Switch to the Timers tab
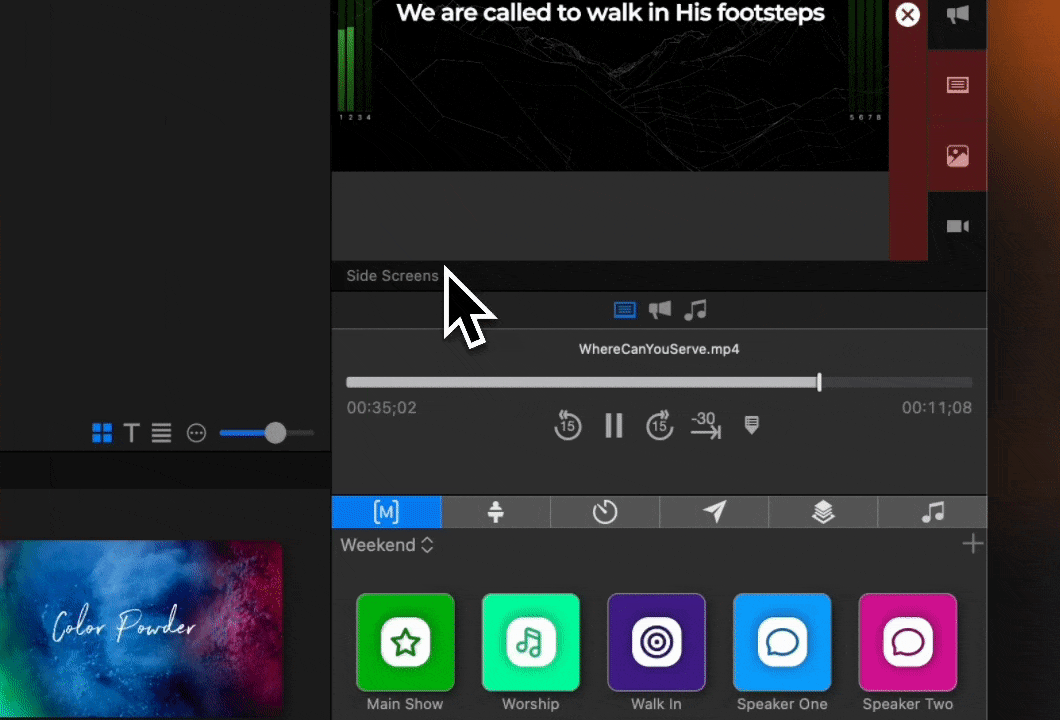This screenshot has width=1060, height=720. (x=604, y=512)
